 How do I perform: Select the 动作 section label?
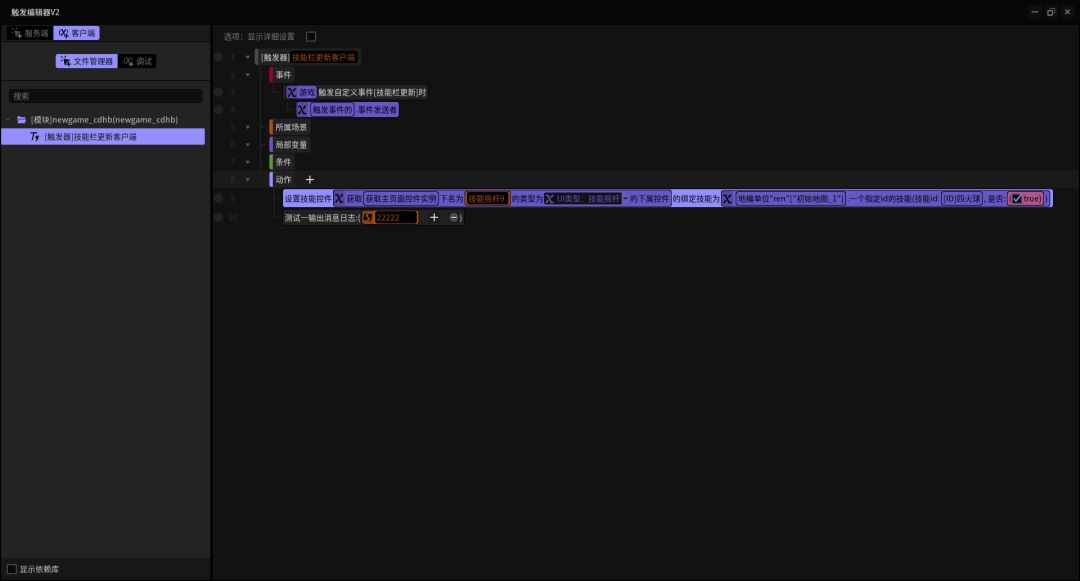(x=283, y=180)
